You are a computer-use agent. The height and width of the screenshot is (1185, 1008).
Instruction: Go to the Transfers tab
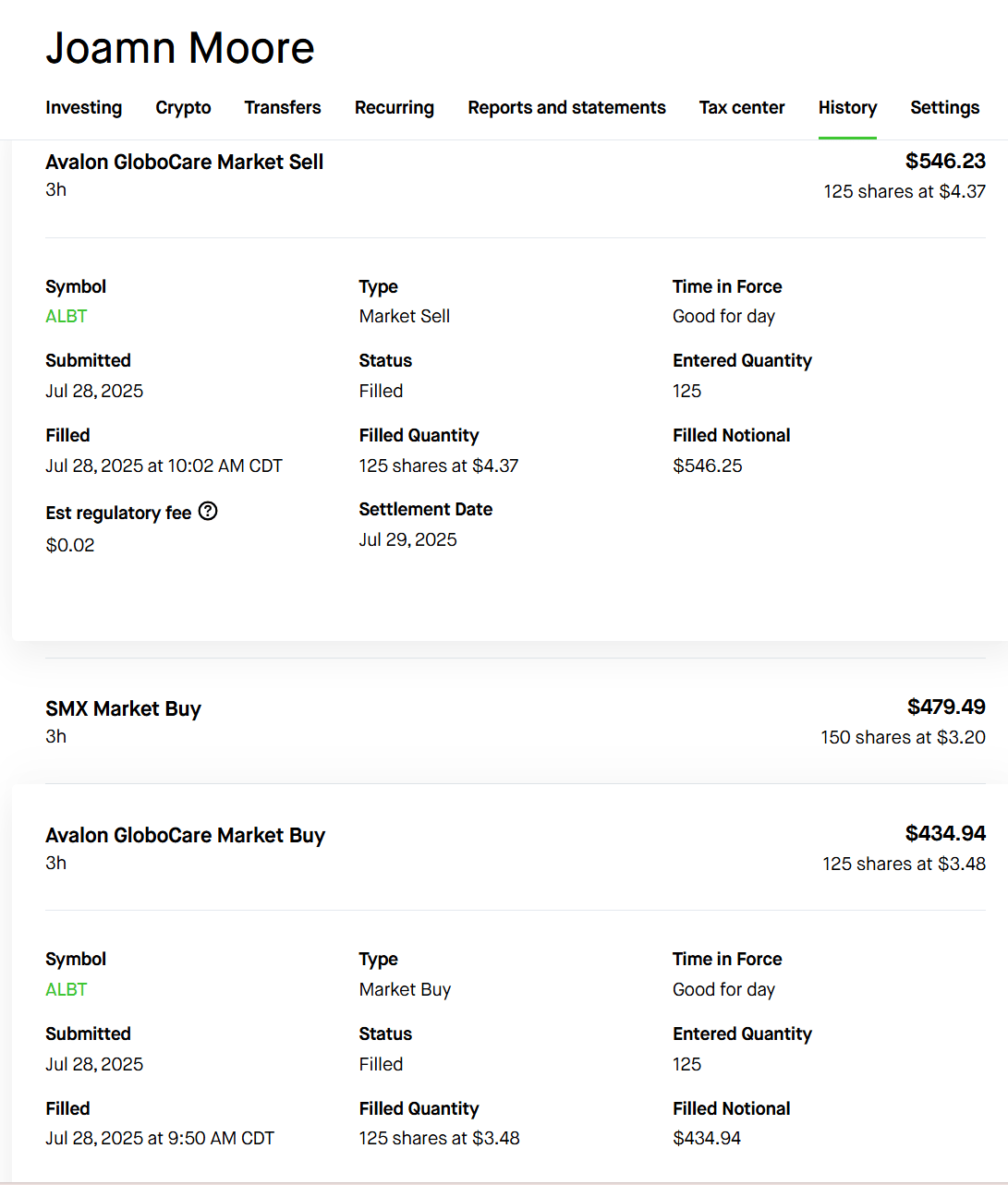tap(283, 107)
